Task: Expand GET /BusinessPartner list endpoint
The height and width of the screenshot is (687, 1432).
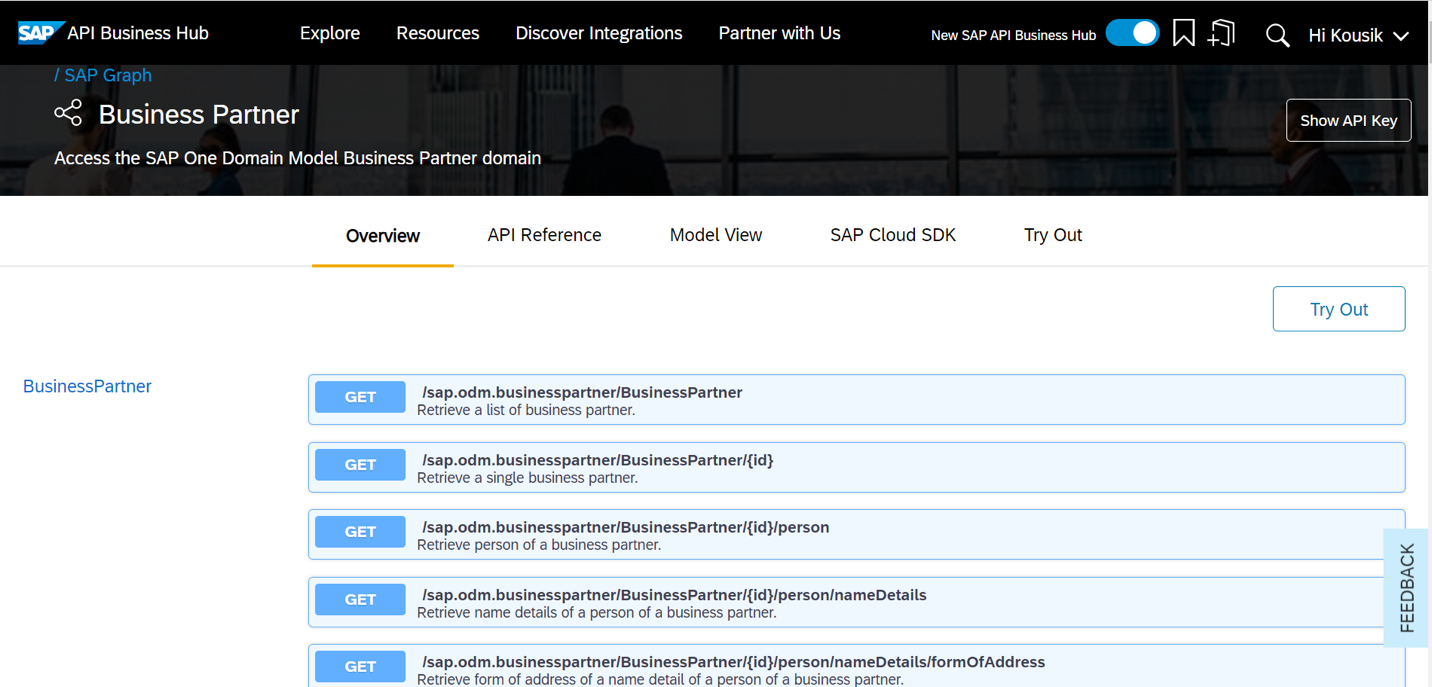Action: pyautogui.click(x=856, y=400)
